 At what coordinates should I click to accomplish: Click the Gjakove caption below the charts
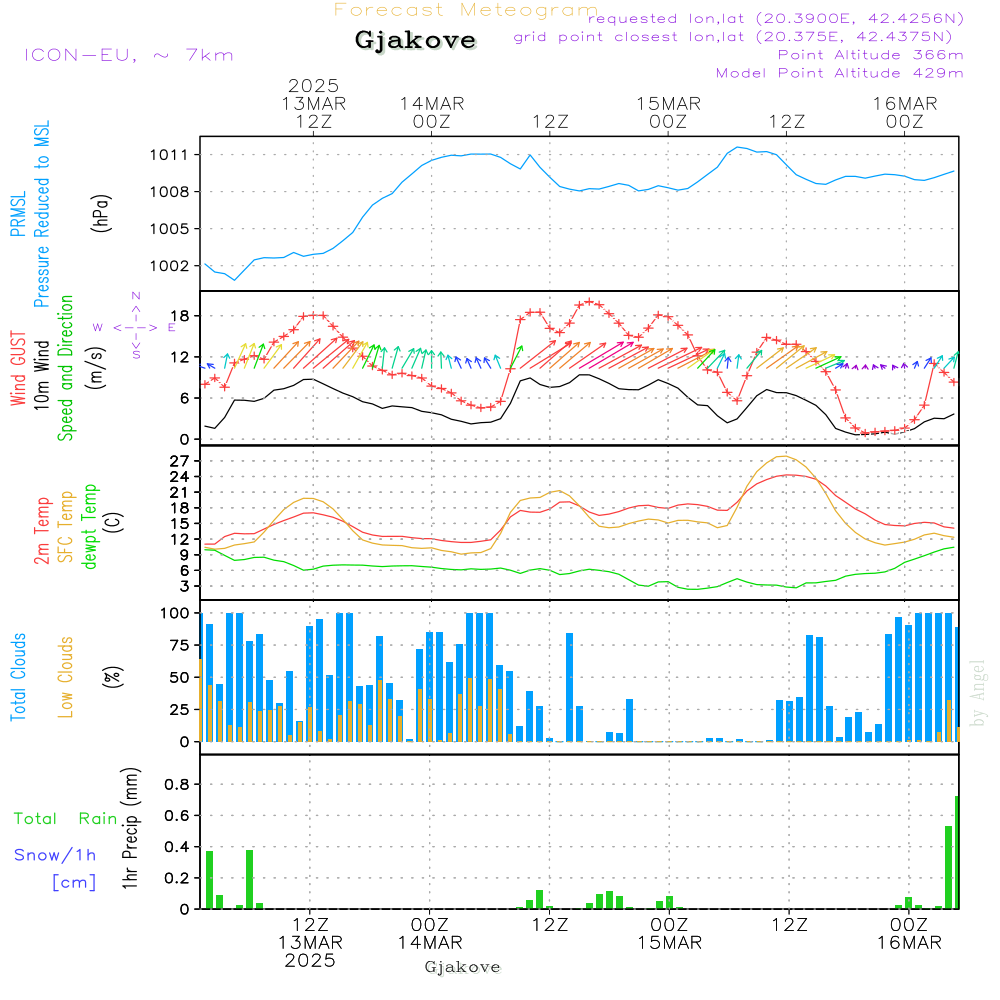click(x=462, y=967)
